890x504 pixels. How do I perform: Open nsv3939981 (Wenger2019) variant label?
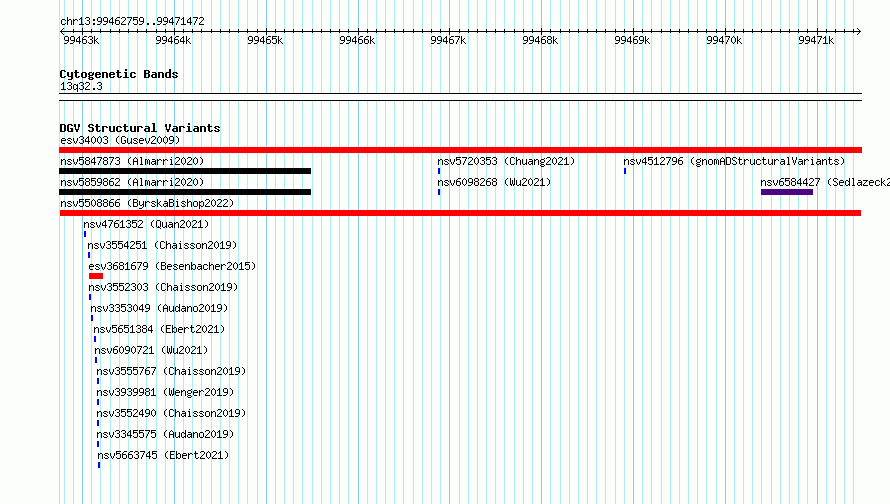(x=165, y=392)
